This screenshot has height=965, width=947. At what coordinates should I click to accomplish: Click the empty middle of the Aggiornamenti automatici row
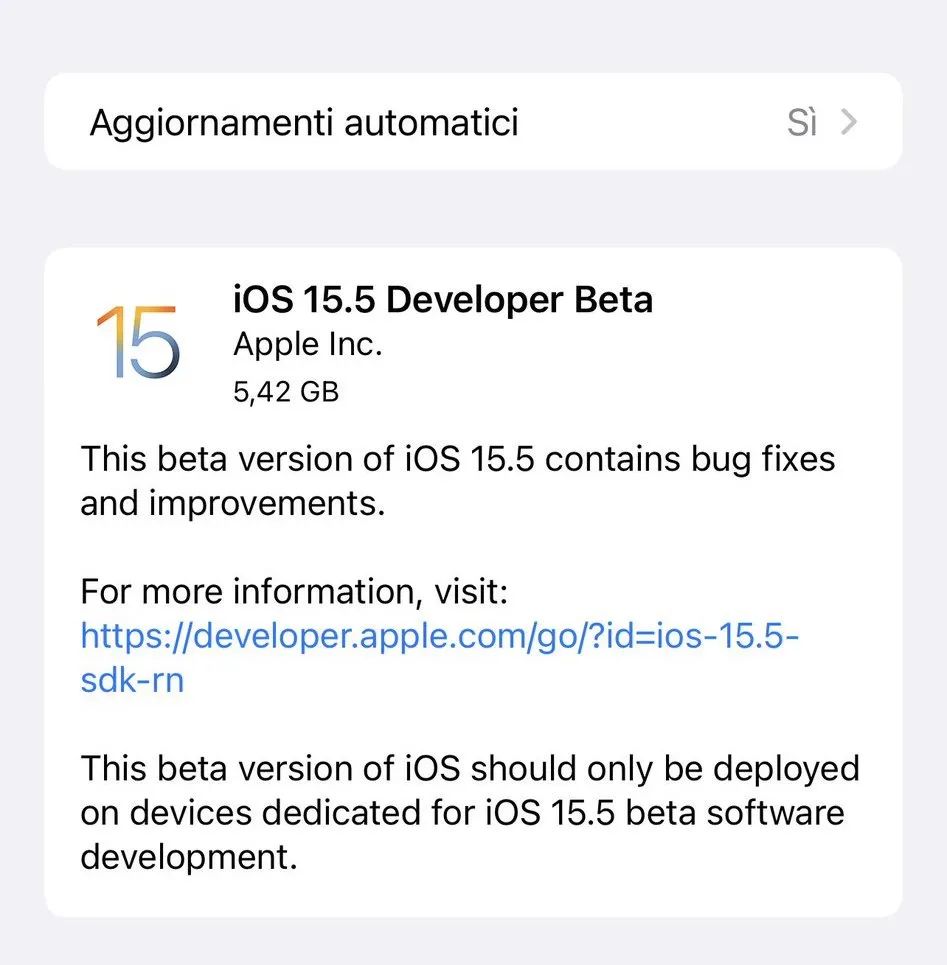coord(650,123)
